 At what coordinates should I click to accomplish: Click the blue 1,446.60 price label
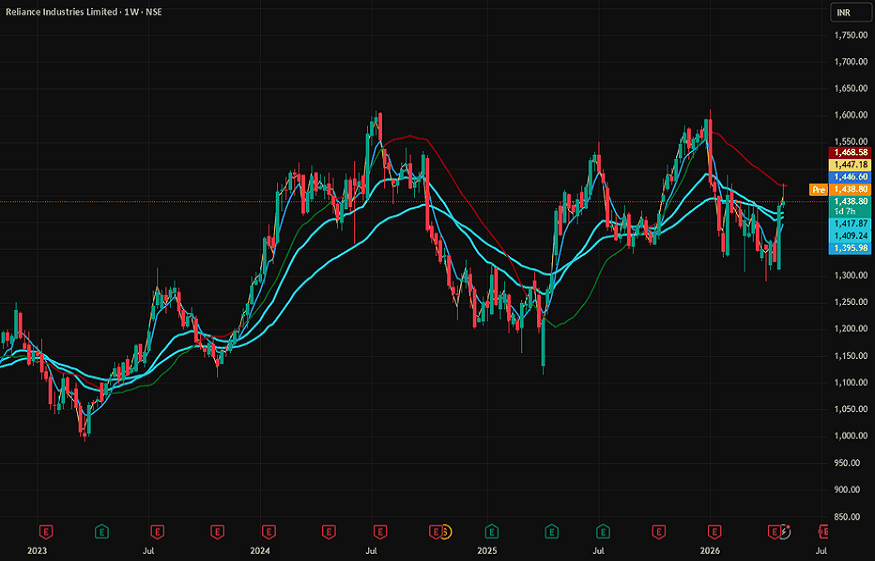[850, 177]
